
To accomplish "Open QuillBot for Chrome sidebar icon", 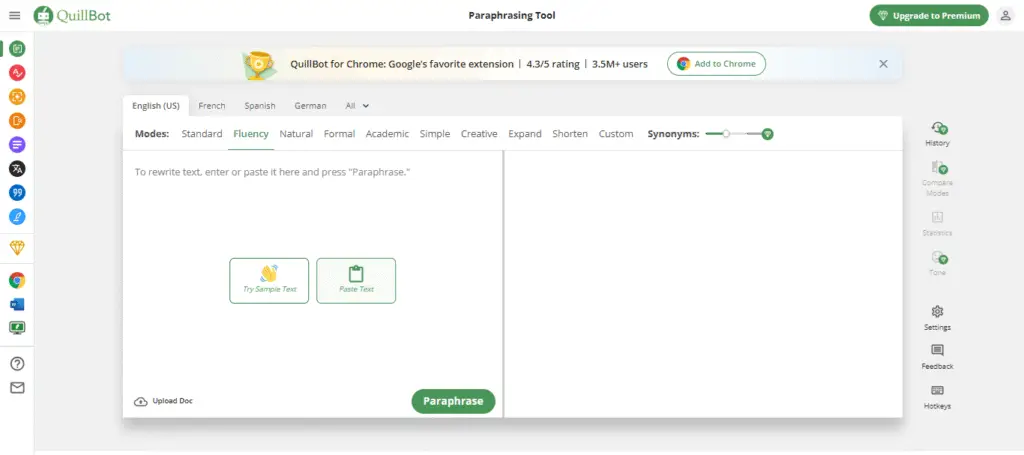I will (x=17, y=281).
